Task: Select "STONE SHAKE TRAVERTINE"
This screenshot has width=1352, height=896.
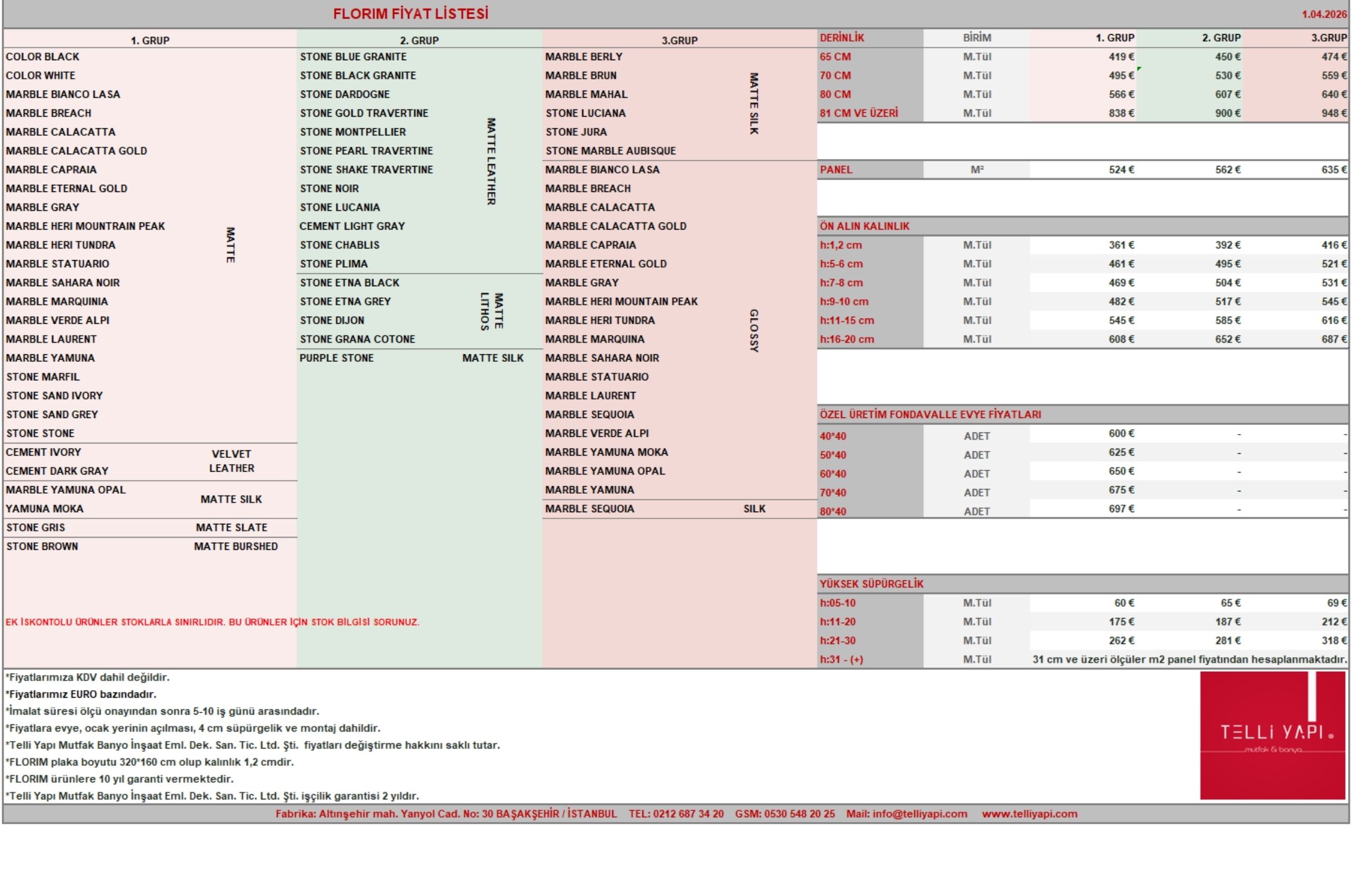Action: [x=366, y=170]
